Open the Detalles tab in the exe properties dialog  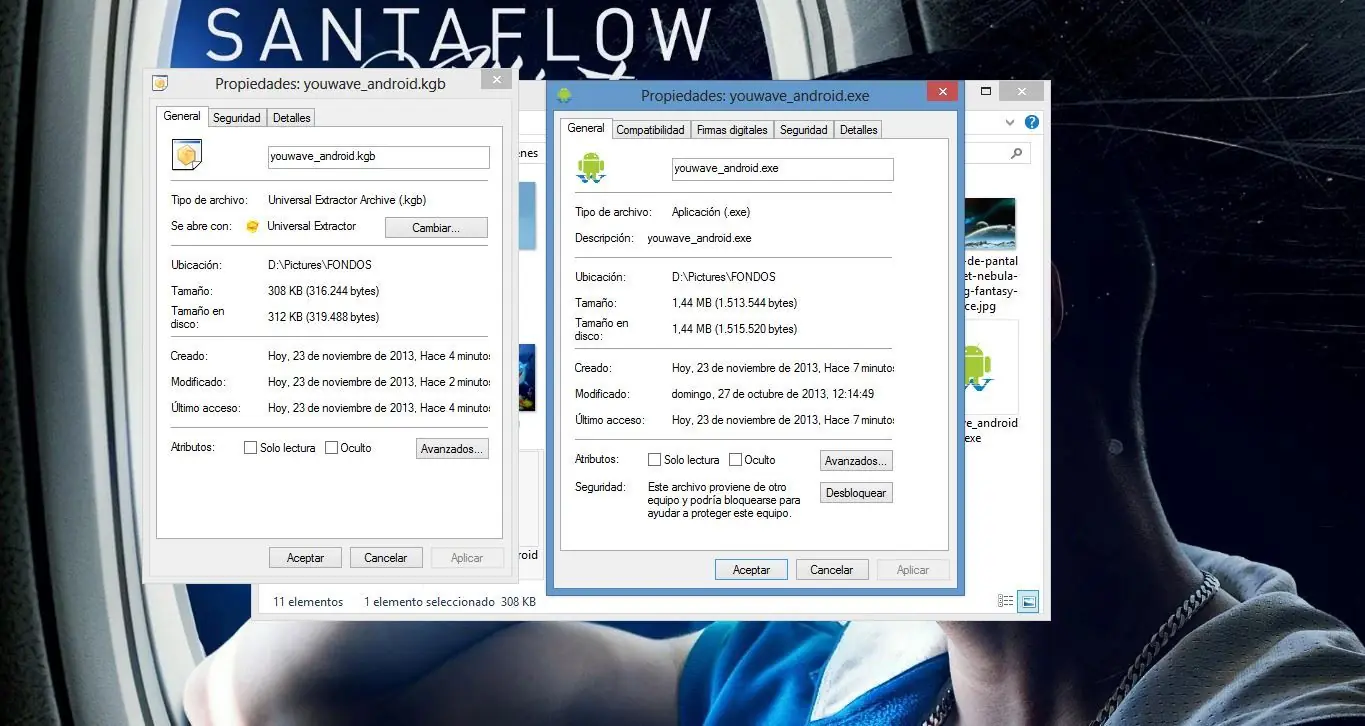coord(859,130)
